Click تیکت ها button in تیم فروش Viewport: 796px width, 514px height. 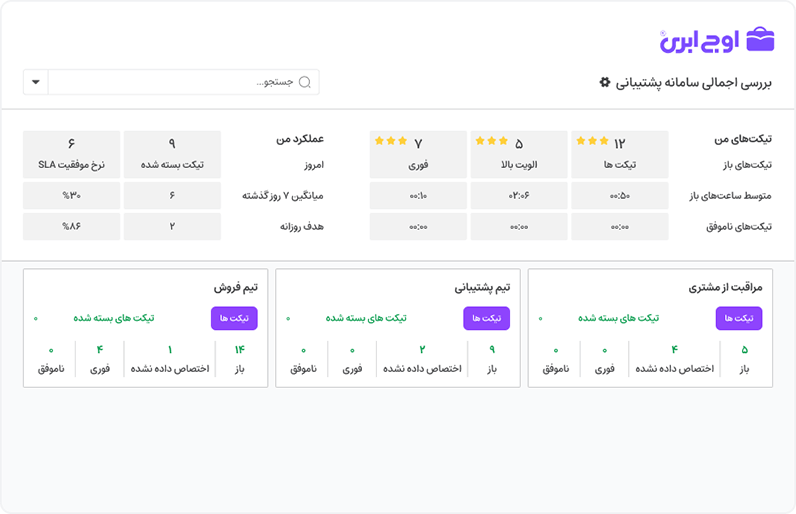(x=234, y=318)
